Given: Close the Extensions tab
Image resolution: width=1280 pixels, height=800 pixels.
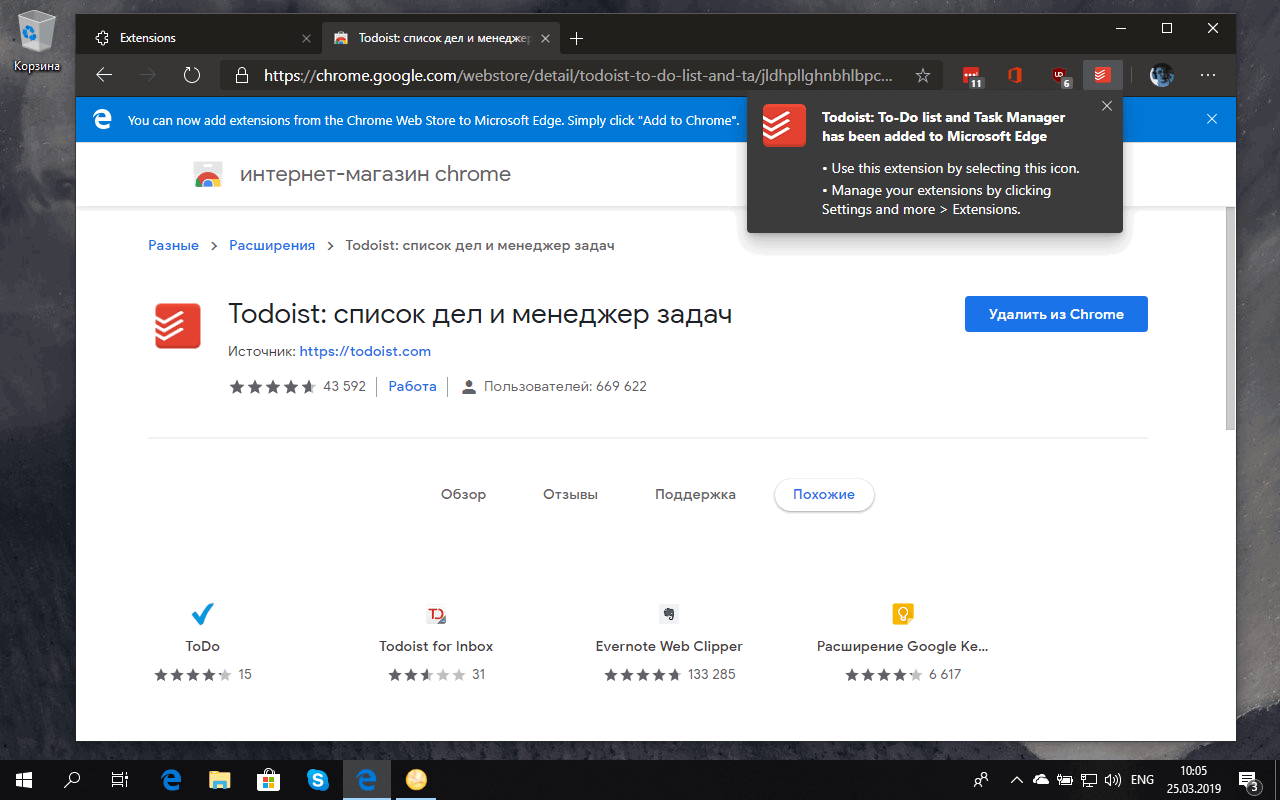Looking at the screenshot, I should pos(306,38).
